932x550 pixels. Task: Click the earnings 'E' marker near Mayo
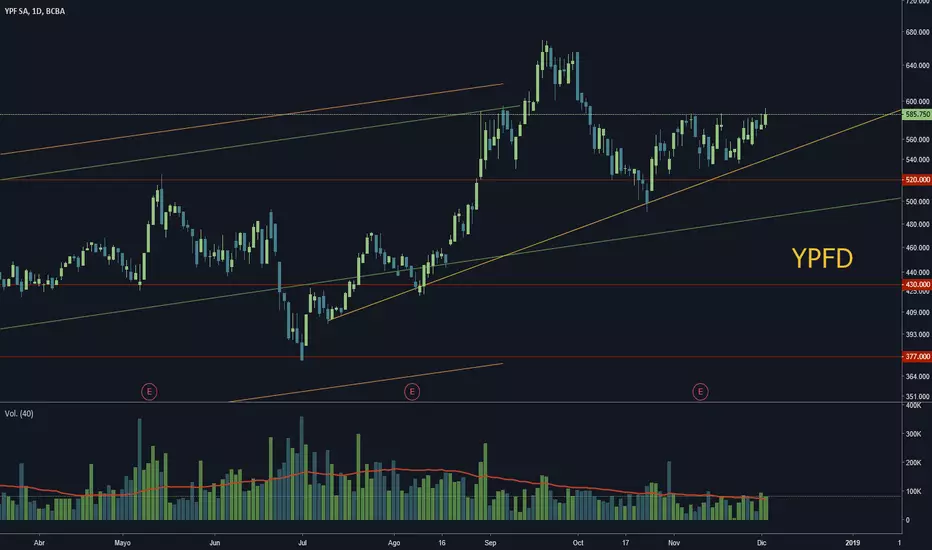click(x=149, y=392)
